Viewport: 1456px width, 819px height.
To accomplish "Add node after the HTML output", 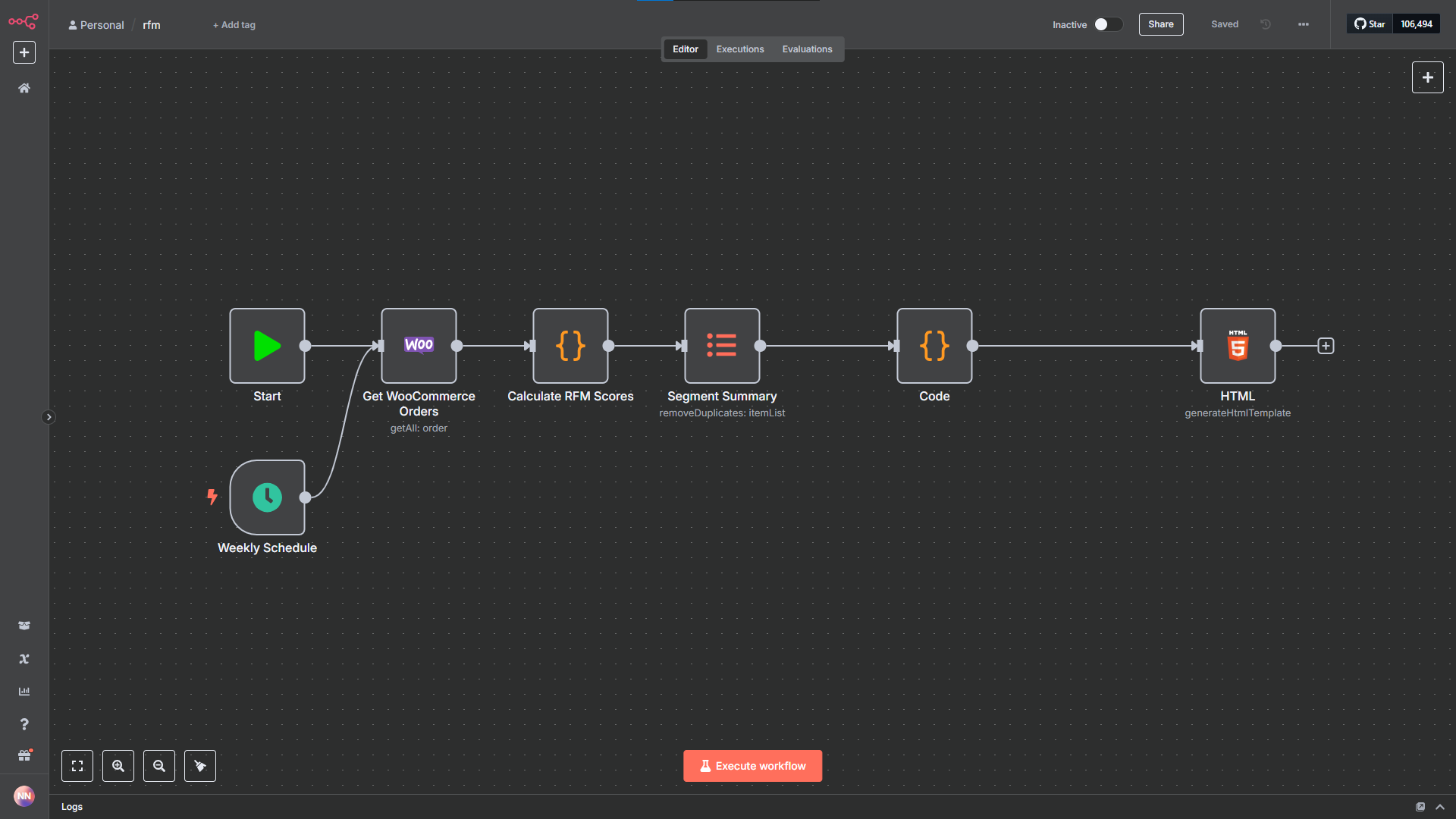I will point(1326,346).
